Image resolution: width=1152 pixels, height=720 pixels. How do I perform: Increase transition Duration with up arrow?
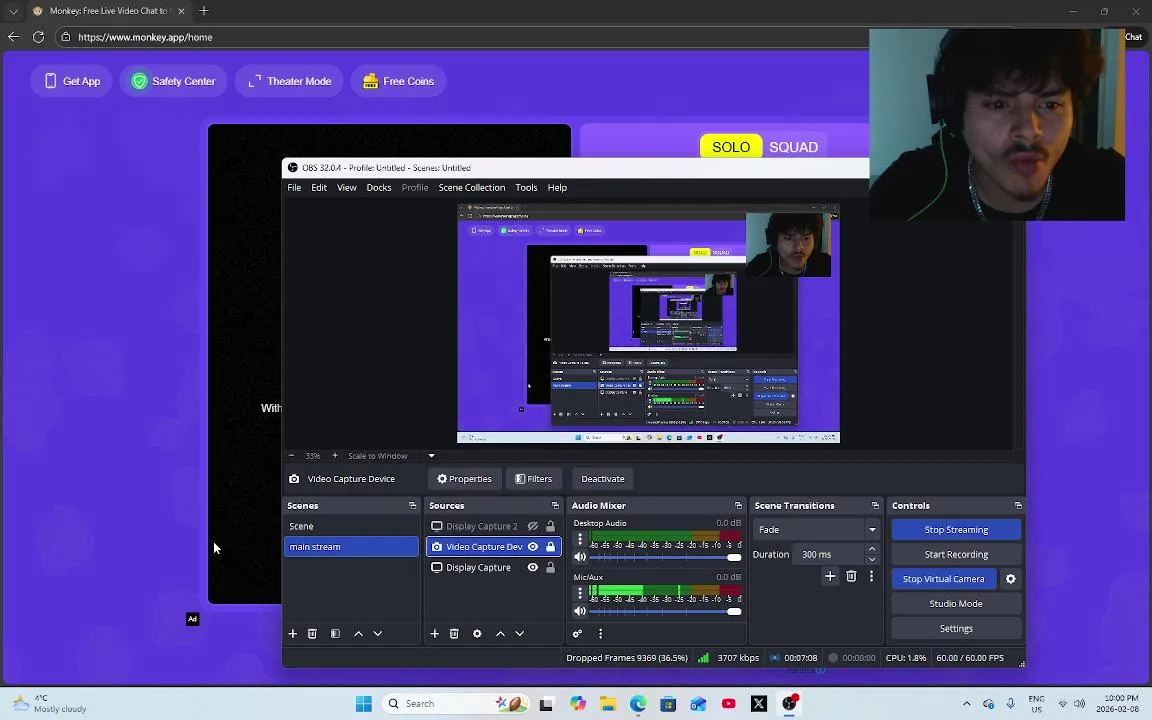[x=872, y=549]
